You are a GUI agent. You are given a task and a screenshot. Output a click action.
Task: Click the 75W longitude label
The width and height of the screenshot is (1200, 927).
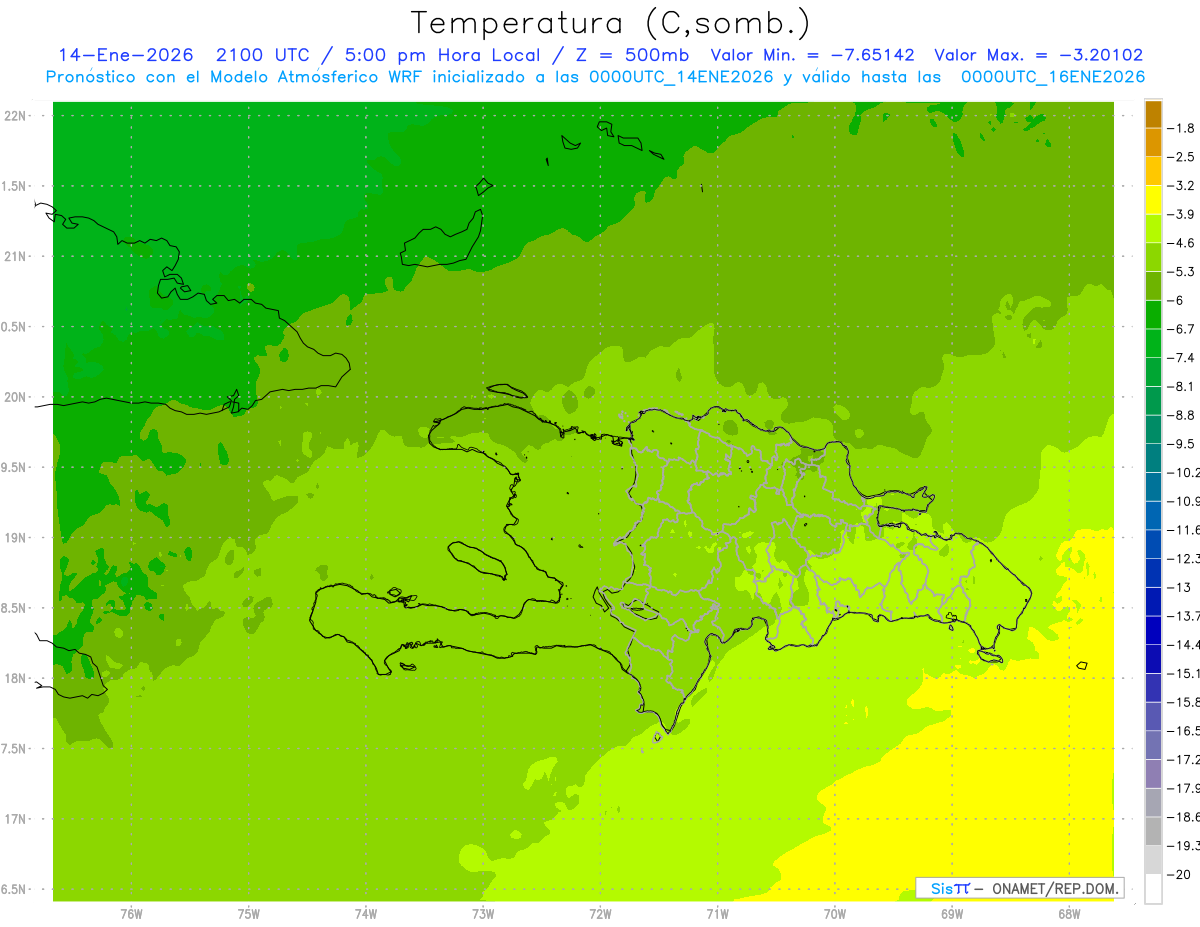(249, 913)
